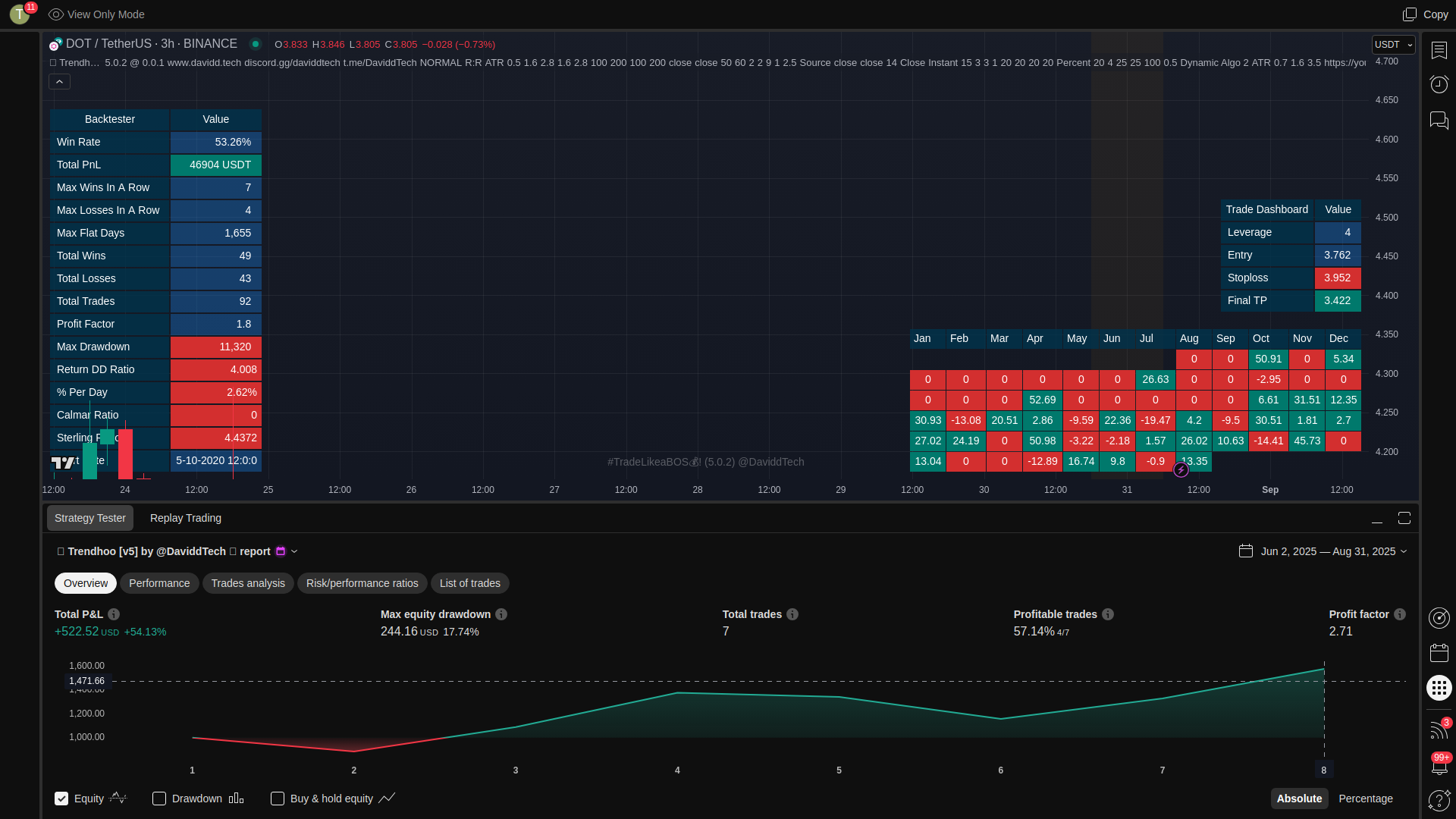1456x819 pixels.
Task: Open the Watchlist panel icon
Action: point(1439,50)
